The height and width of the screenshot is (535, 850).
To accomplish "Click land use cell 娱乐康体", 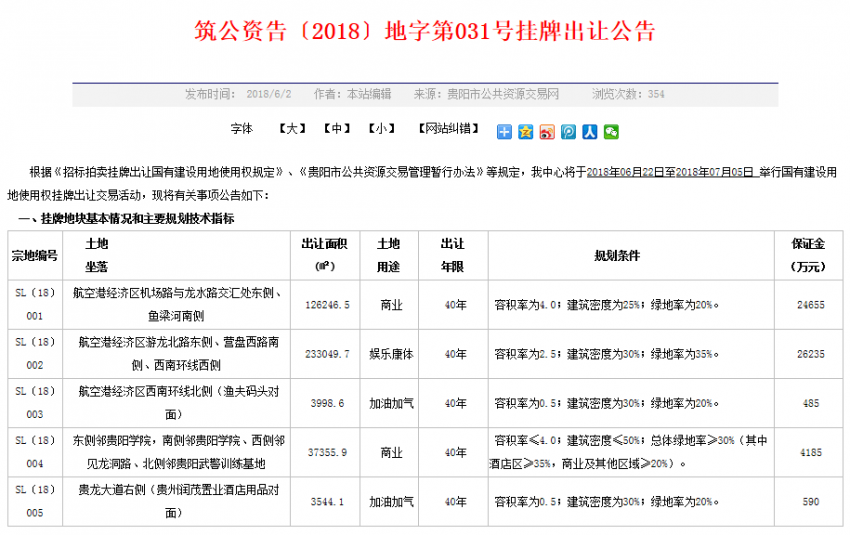I will [391, 354].
